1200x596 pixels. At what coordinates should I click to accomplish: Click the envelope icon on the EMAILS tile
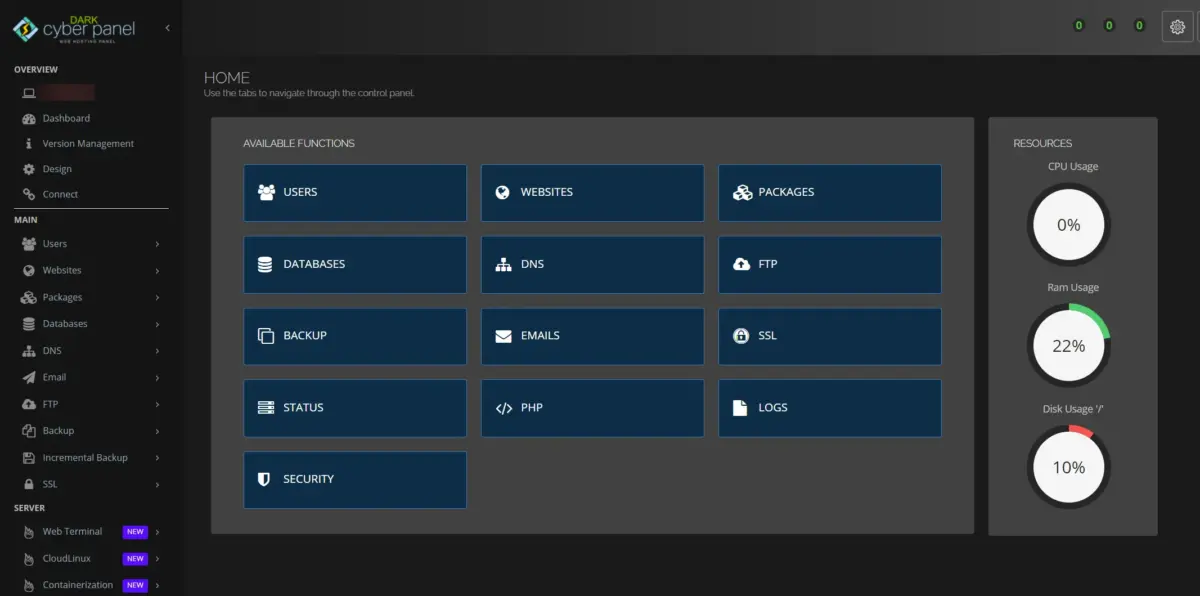(504, 335)
